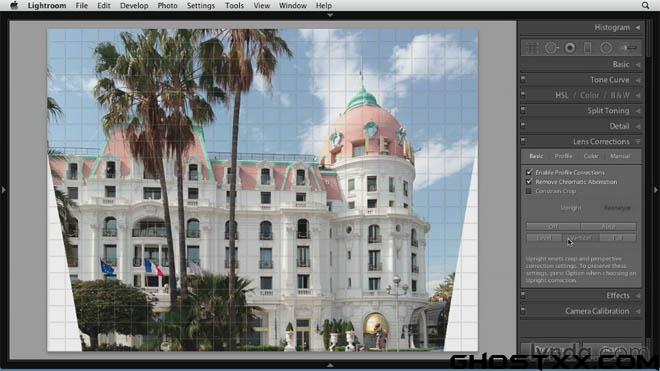
Task: Switch to Lens Corrections Color tab
Action: point(591,156)
